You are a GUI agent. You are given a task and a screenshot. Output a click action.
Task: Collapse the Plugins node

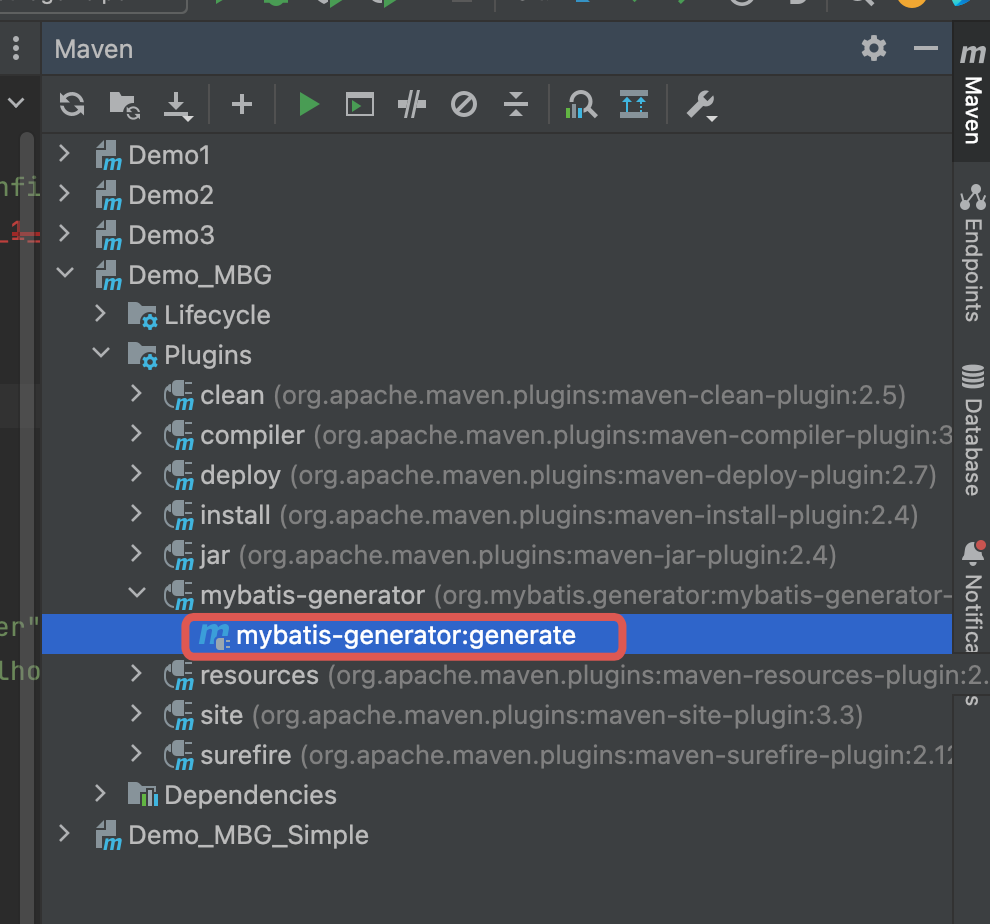pyautogui.click(x=101, y=352)
